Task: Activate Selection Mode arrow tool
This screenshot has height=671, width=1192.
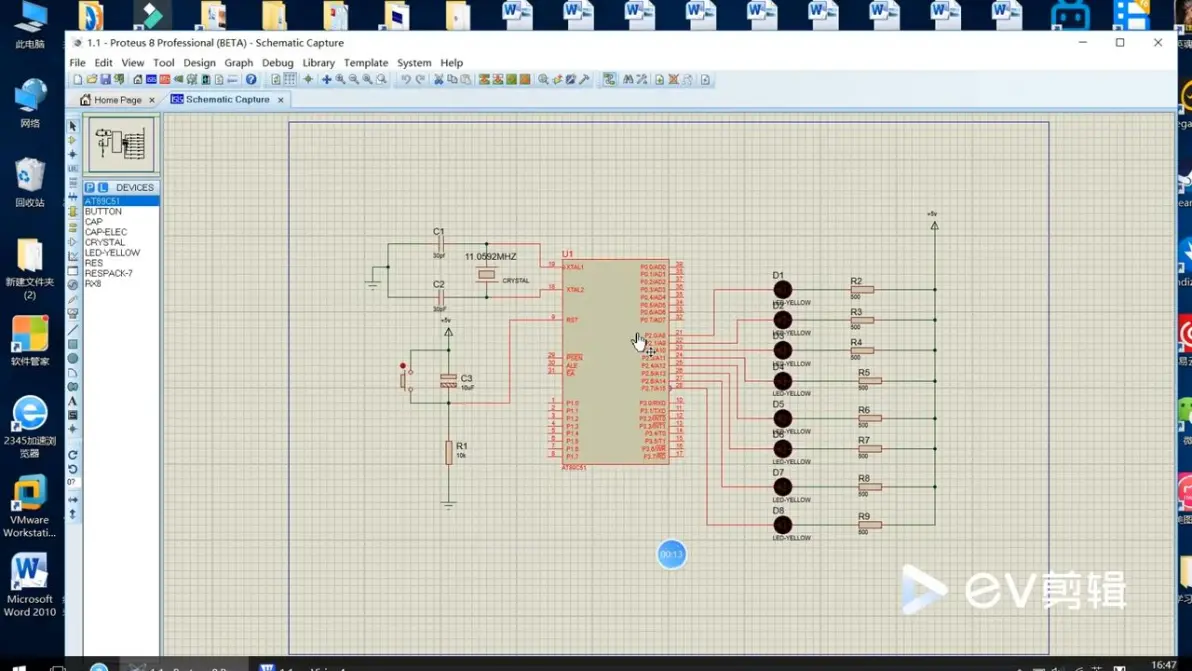Action: (x=73, y=127)
